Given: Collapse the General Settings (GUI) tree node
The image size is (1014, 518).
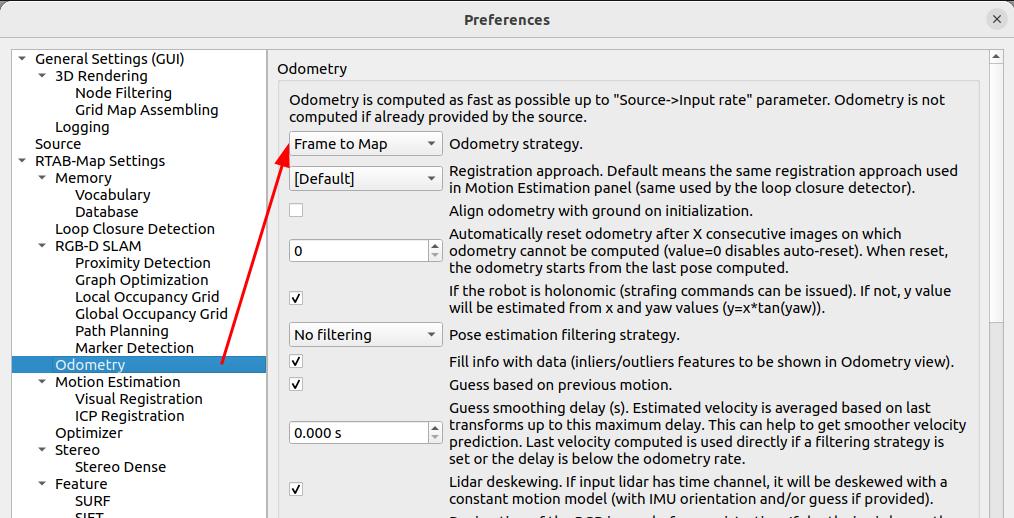Looking at the screenshot, I should tap(23, 59).
